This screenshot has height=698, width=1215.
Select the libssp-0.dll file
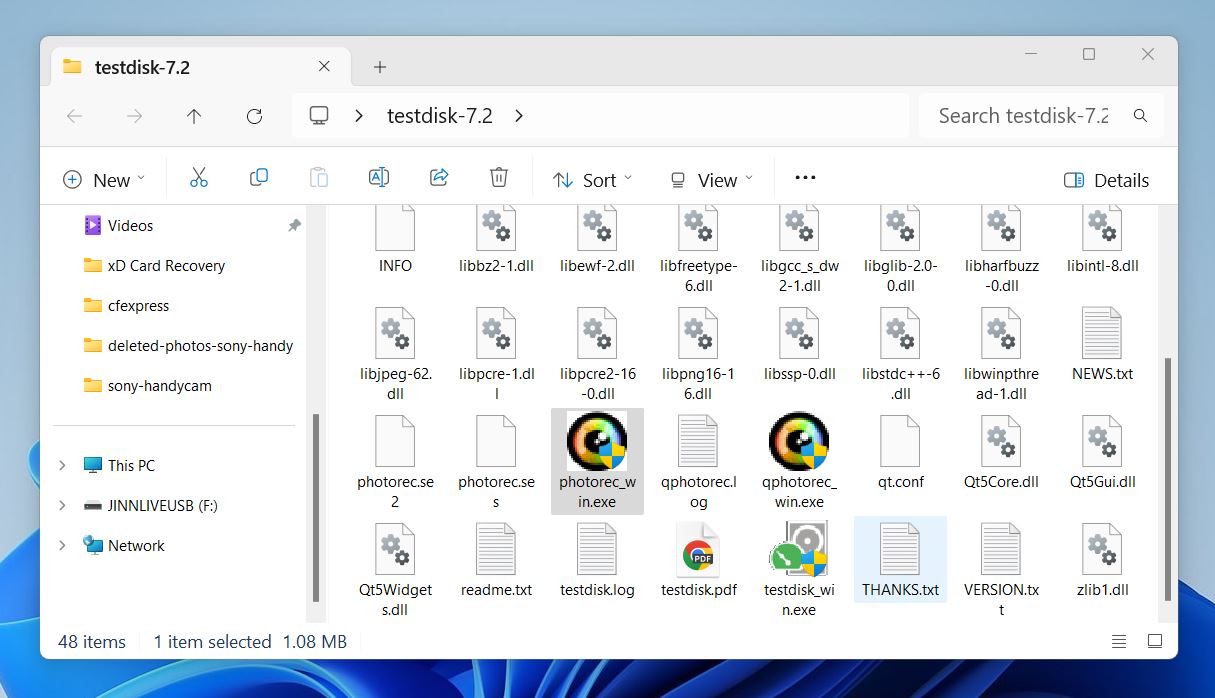(799, 346)
